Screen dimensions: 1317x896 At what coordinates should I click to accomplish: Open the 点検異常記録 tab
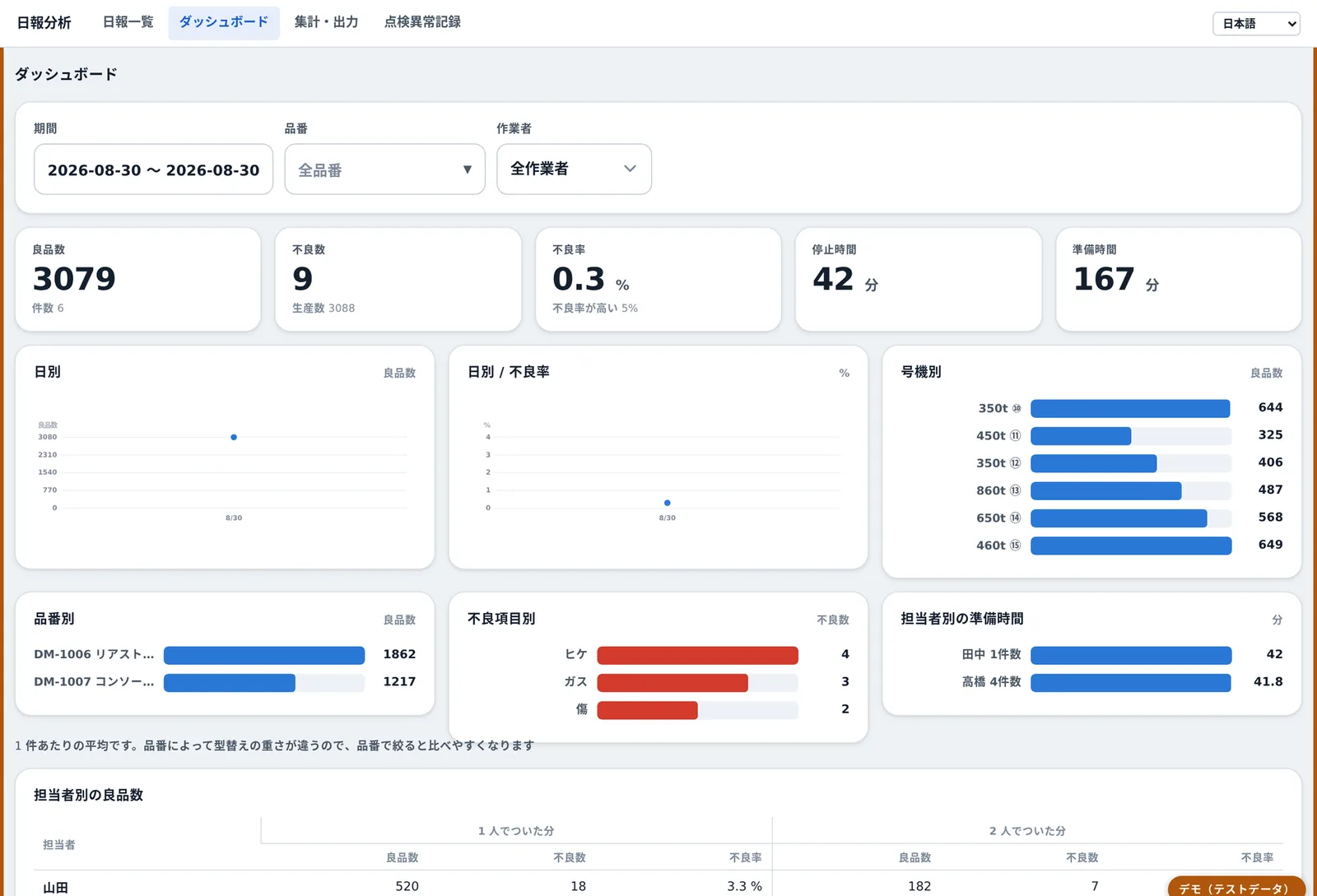pos(422,22)
